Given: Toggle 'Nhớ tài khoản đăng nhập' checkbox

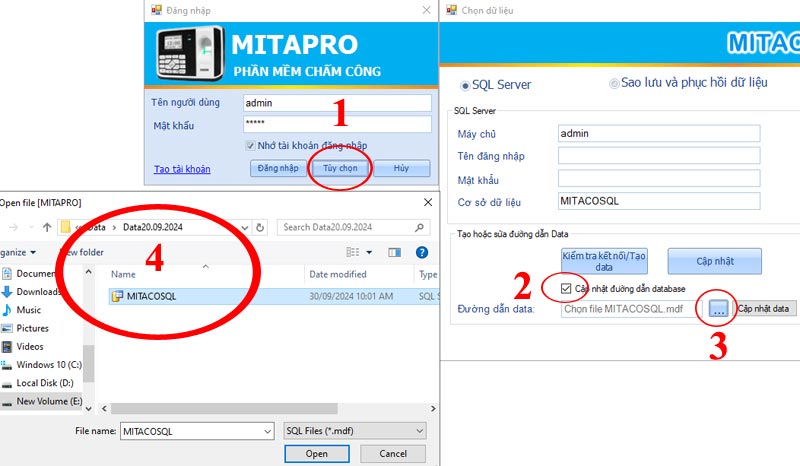Looking at the screenshot, I should (250, 146).
